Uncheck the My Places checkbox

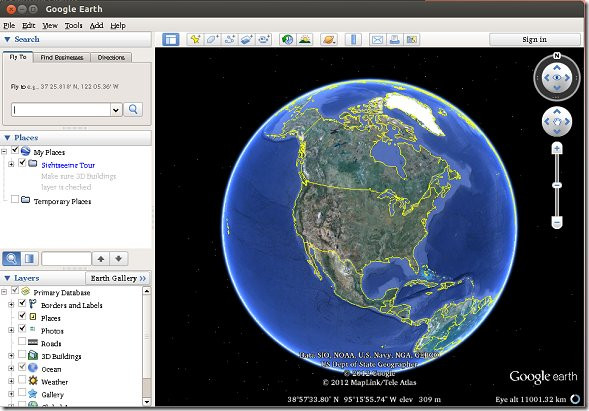15,150
